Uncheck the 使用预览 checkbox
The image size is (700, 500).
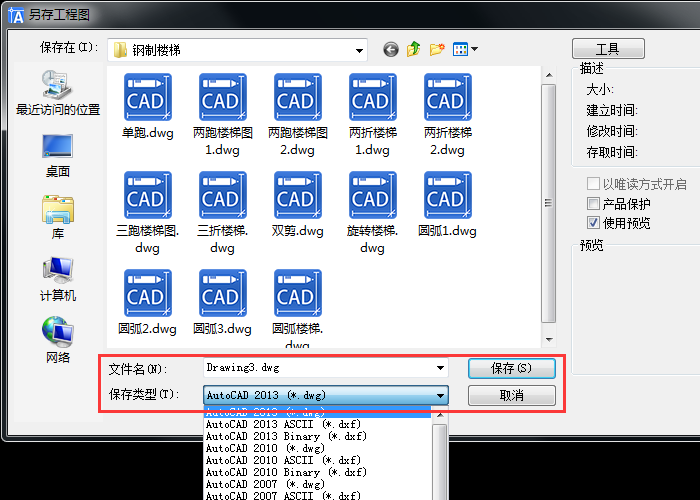pyautogui.click(x=593, y=222)
